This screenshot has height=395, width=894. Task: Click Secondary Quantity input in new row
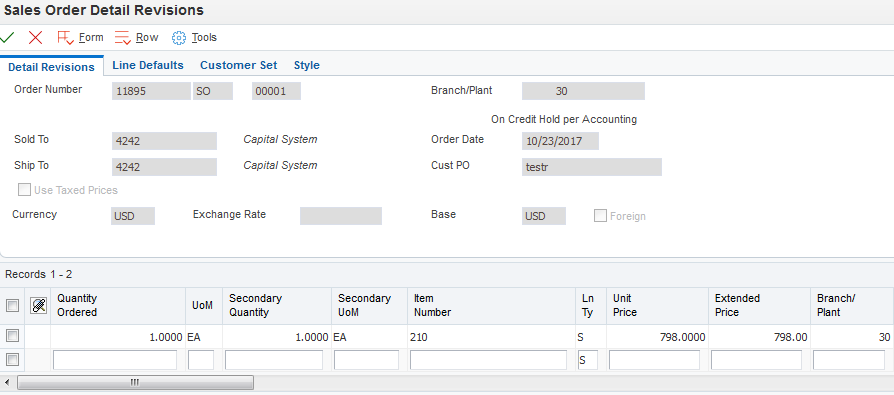click(x=274, y=360)
